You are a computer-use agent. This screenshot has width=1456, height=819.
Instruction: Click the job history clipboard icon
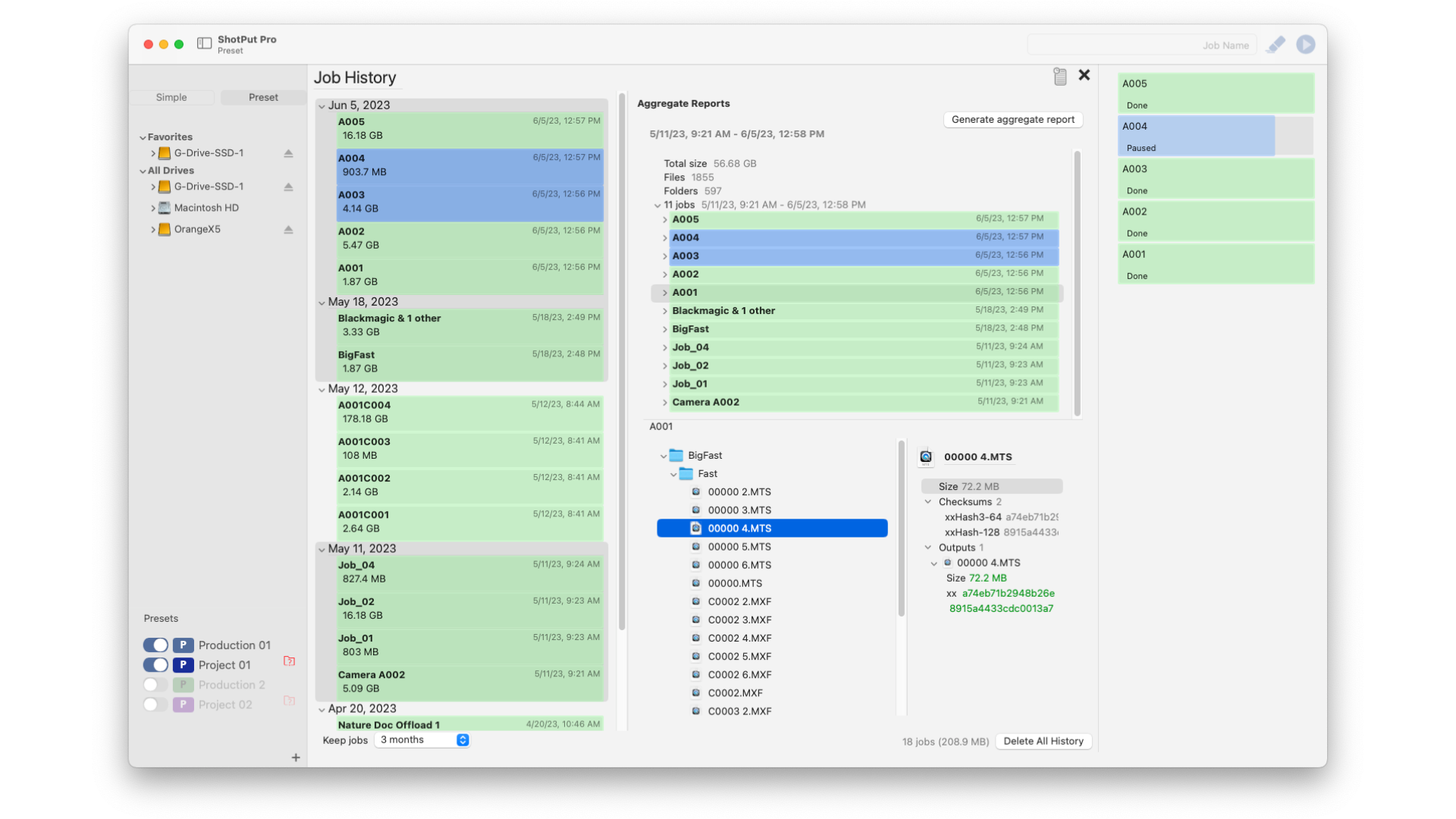[x=1059, y=76]
